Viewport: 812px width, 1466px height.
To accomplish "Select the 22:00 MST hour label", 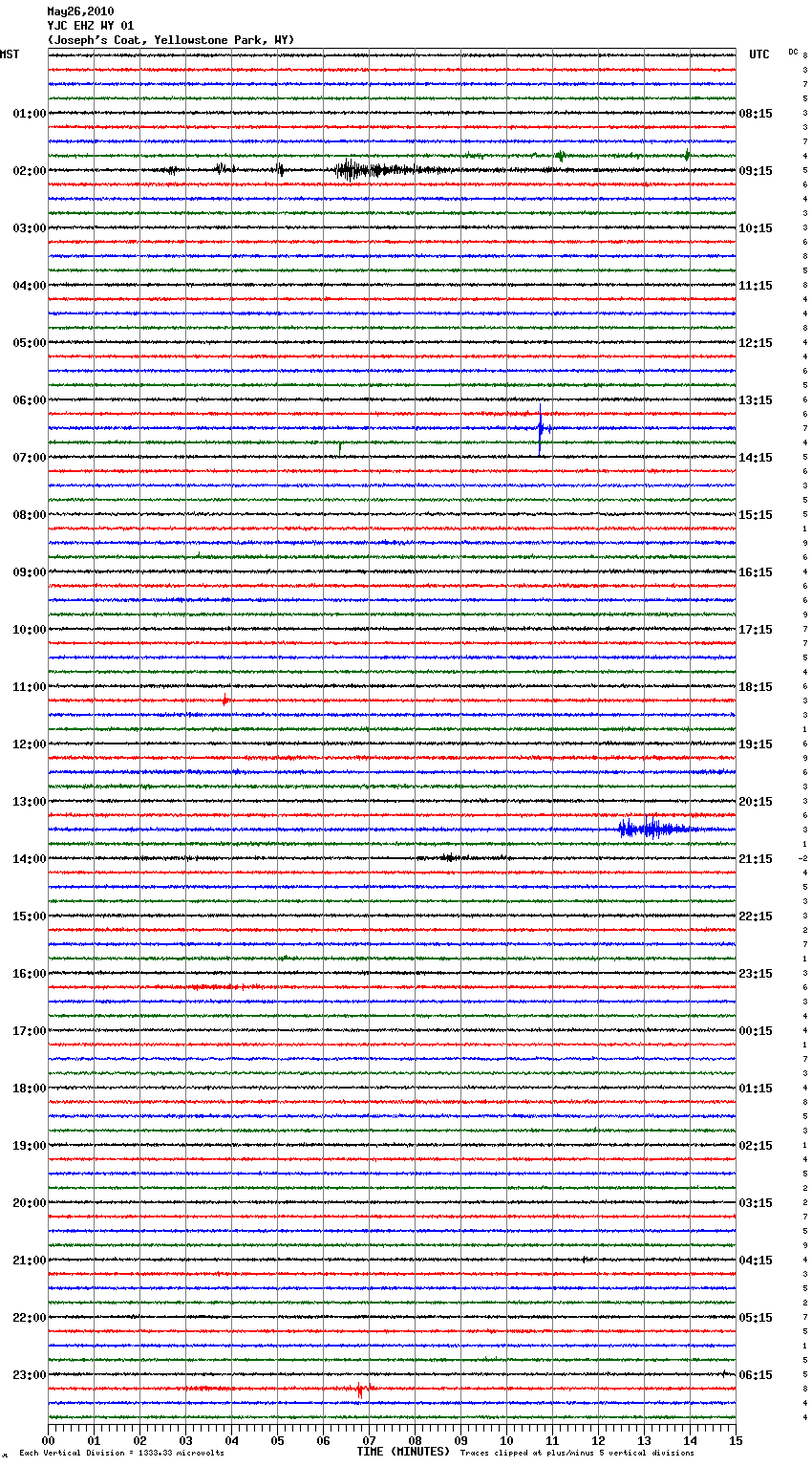I will 30,1318.
